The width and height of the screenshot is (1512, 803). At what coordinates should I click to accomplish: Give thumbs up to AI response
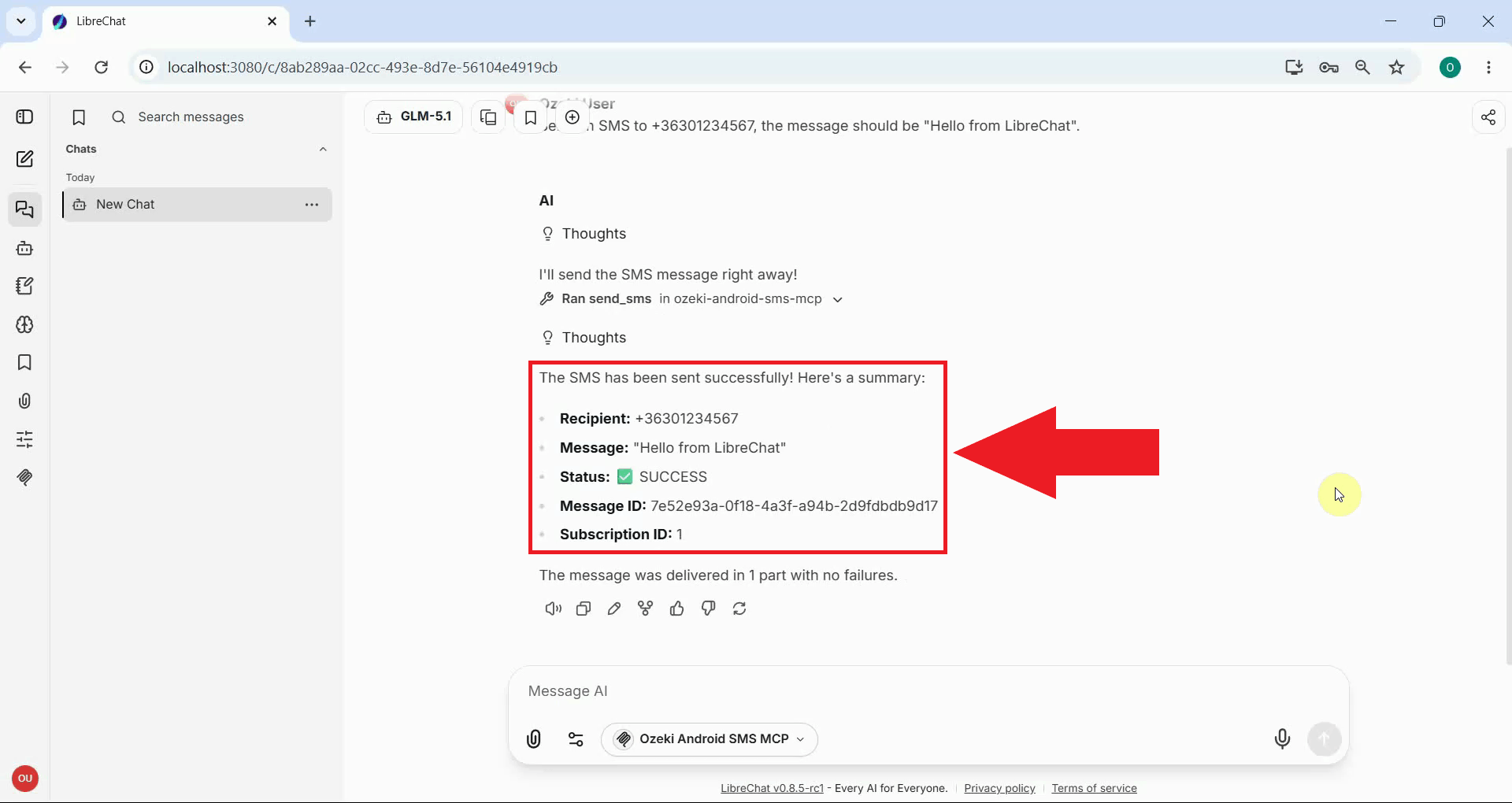click(x=676, y=609)
